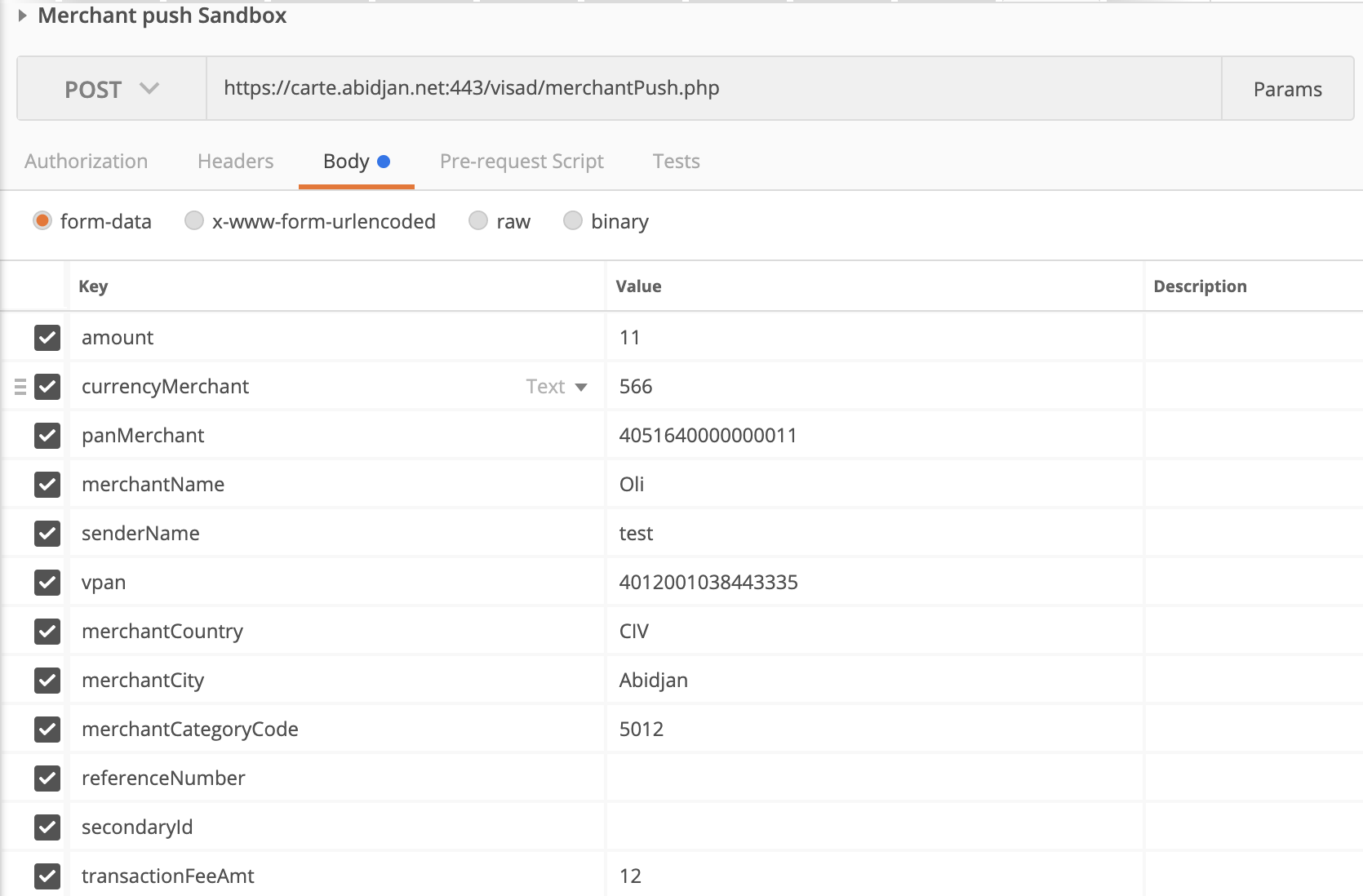Open the Tests tab

[676, 162]
